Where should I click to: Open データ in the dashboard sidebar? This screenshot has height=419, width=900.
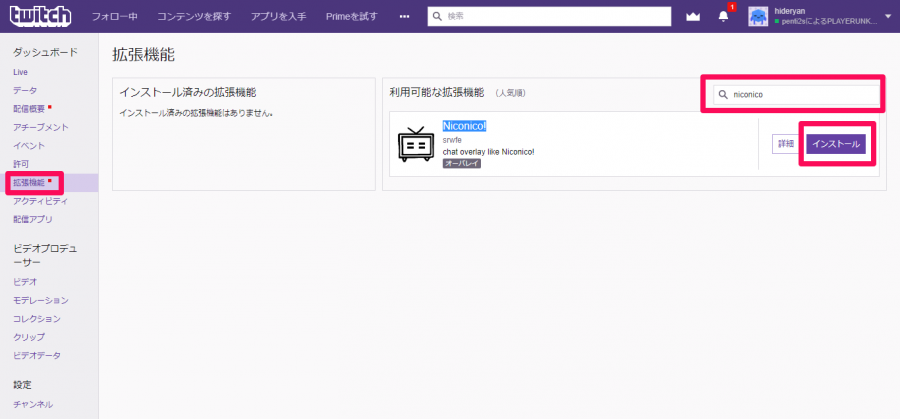point(25,91)
